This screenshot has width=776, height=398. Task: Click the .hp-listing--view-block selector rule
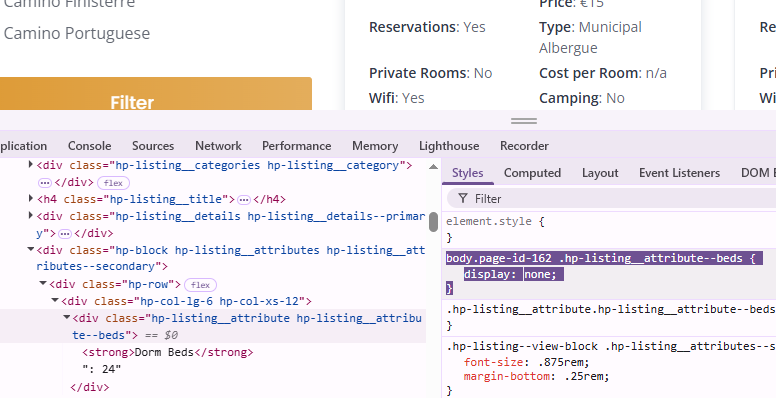click(611, 346)
